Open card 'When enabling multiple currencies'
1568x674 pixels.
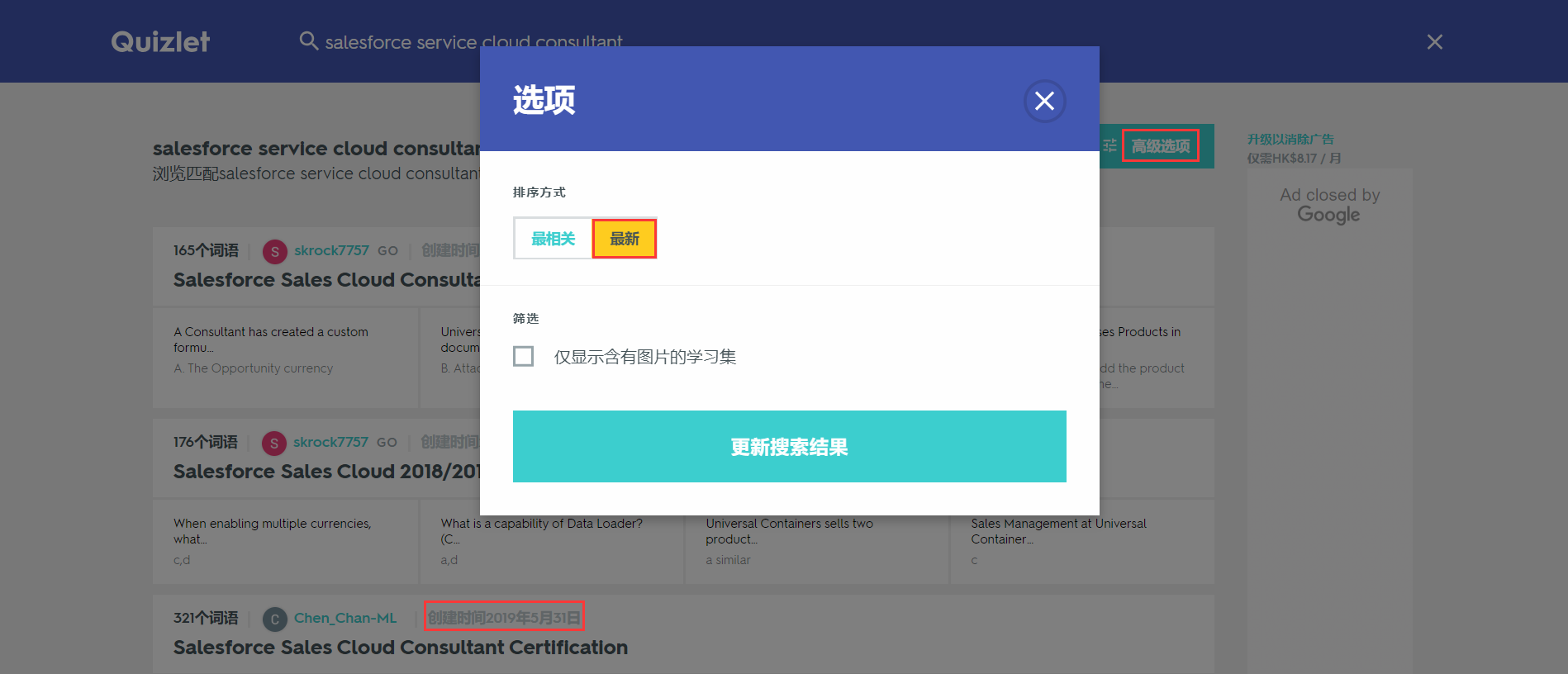[286, 542]
